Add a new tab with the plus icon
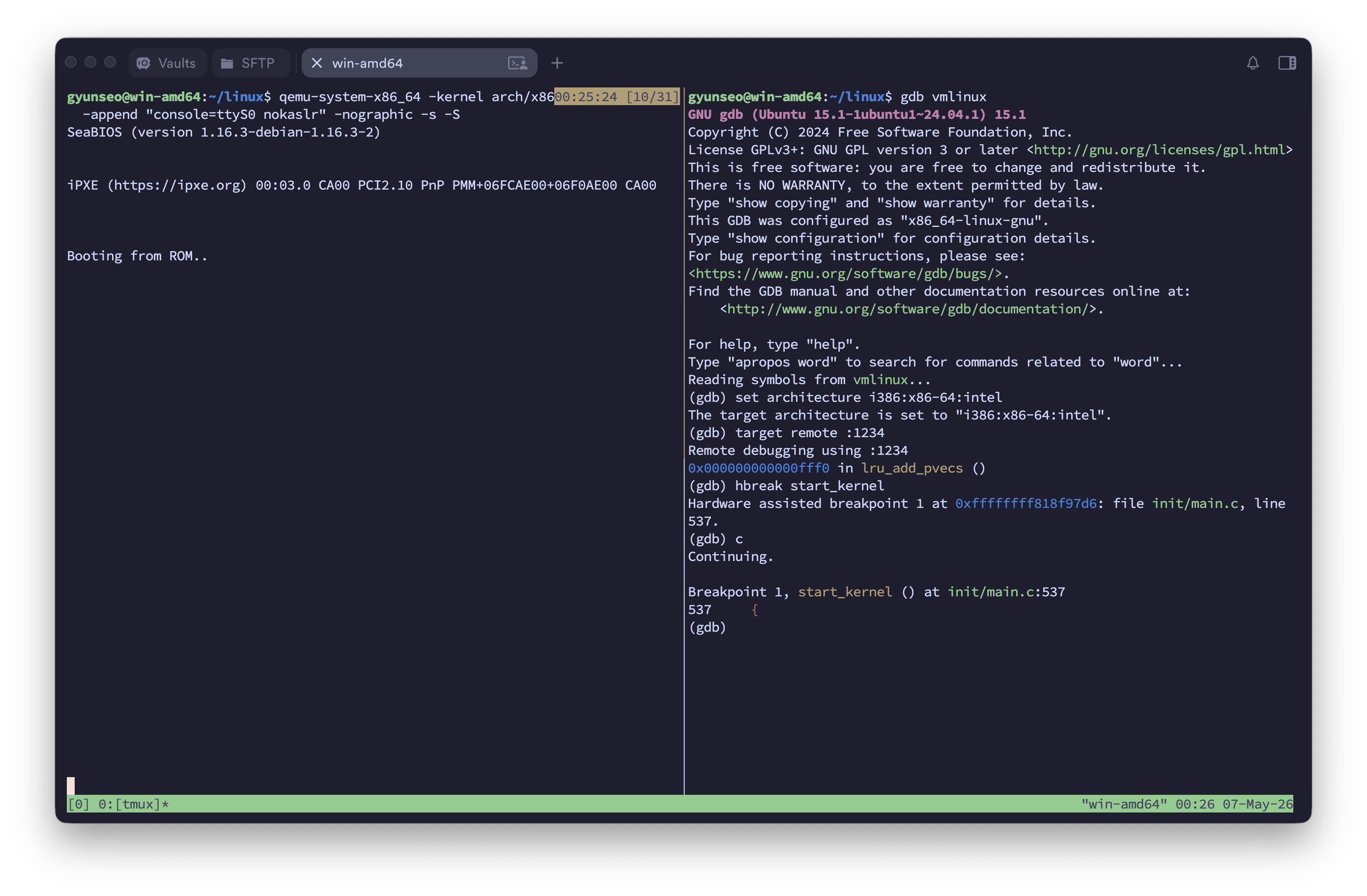1367x896 pixels. (557, 63)
